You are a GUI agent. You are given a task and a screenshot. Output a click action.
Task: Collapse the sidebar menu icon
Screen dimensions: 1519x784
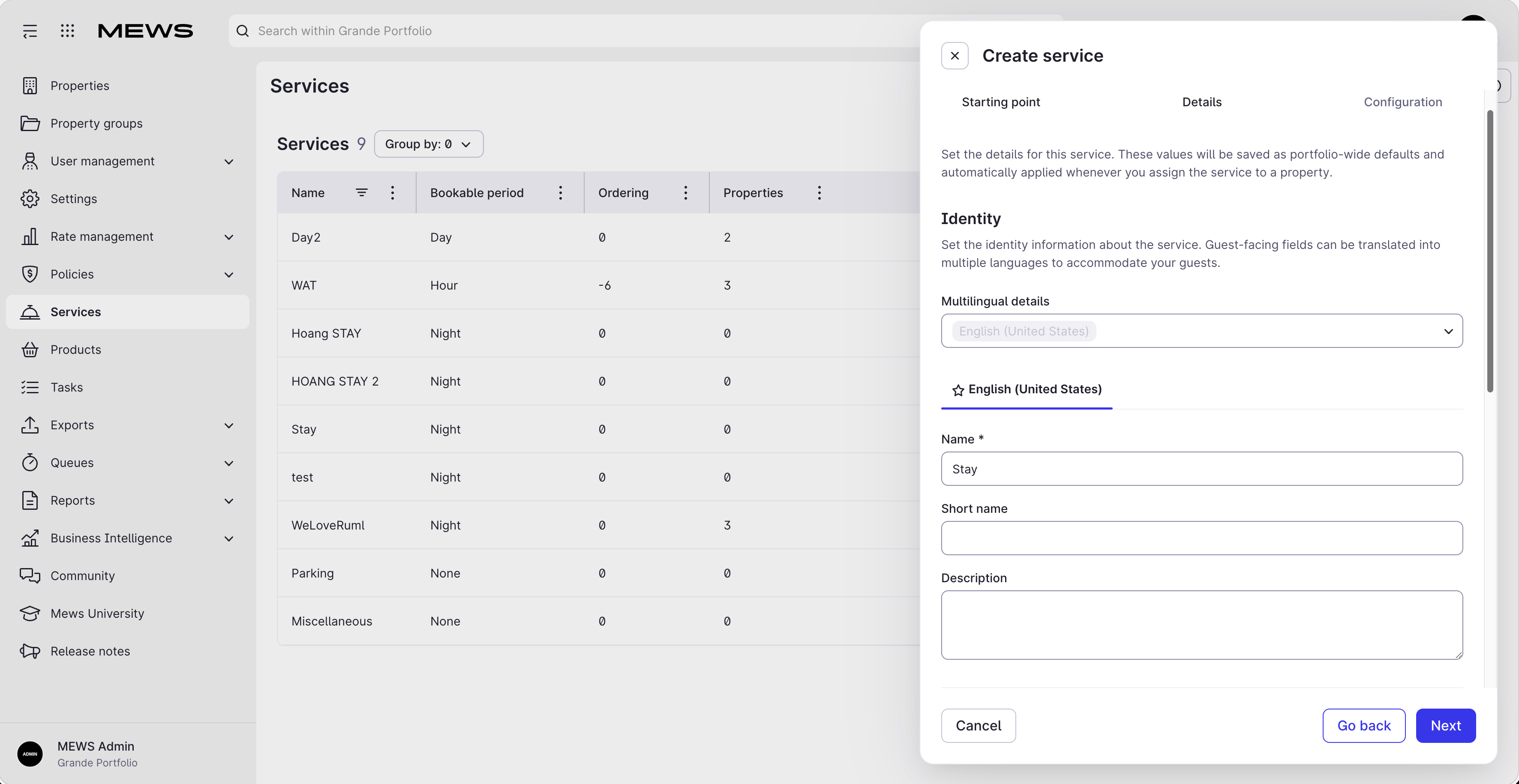tap(30, 31)
